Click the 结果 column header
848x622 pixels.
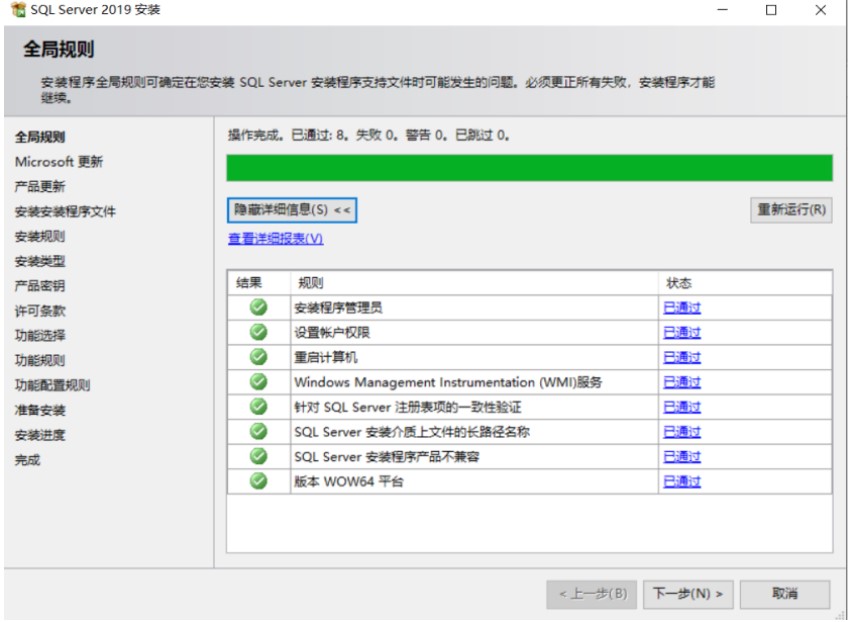click(x=259, y=283)
